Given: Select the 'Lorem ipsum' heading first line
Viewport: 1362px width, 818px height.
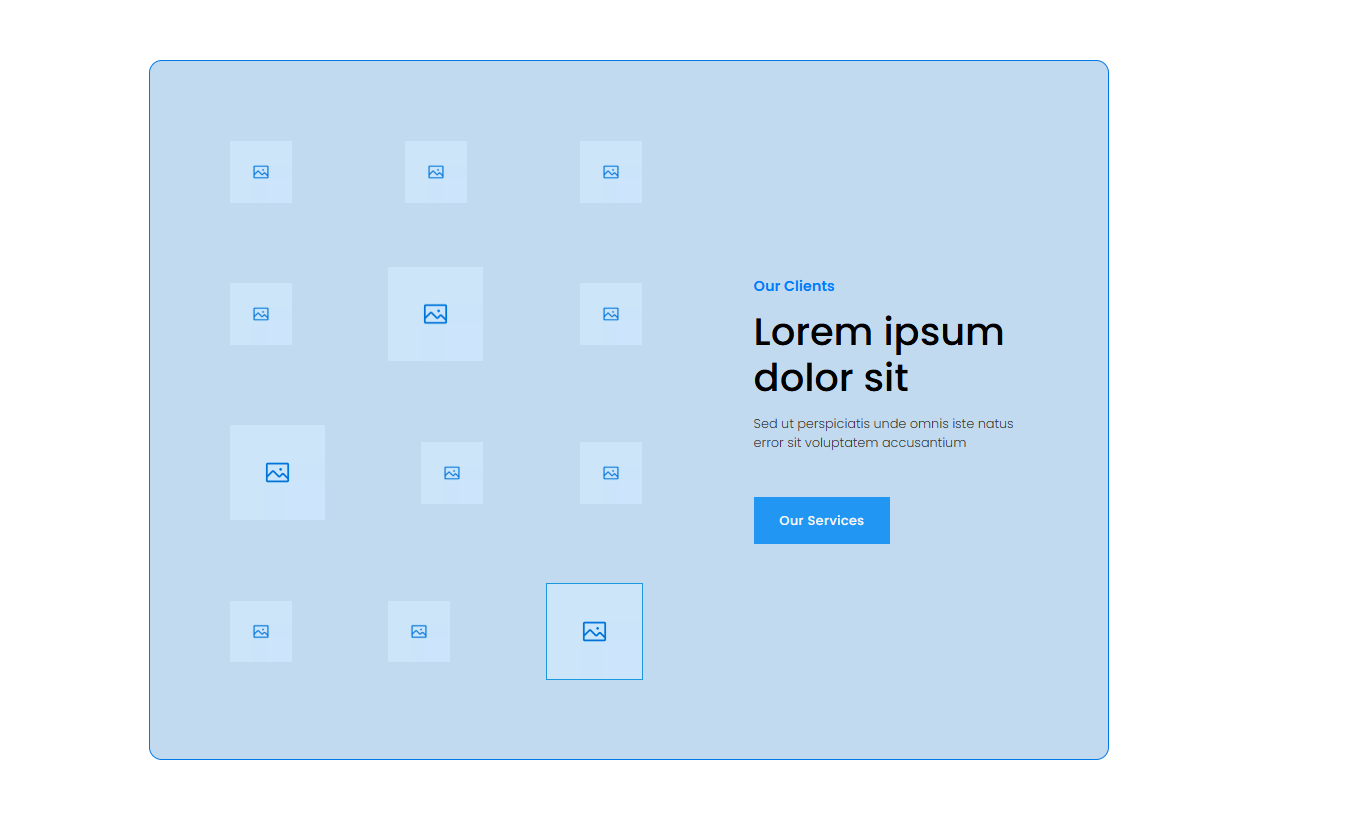Looking at the screenshot, I should (878, 332).
